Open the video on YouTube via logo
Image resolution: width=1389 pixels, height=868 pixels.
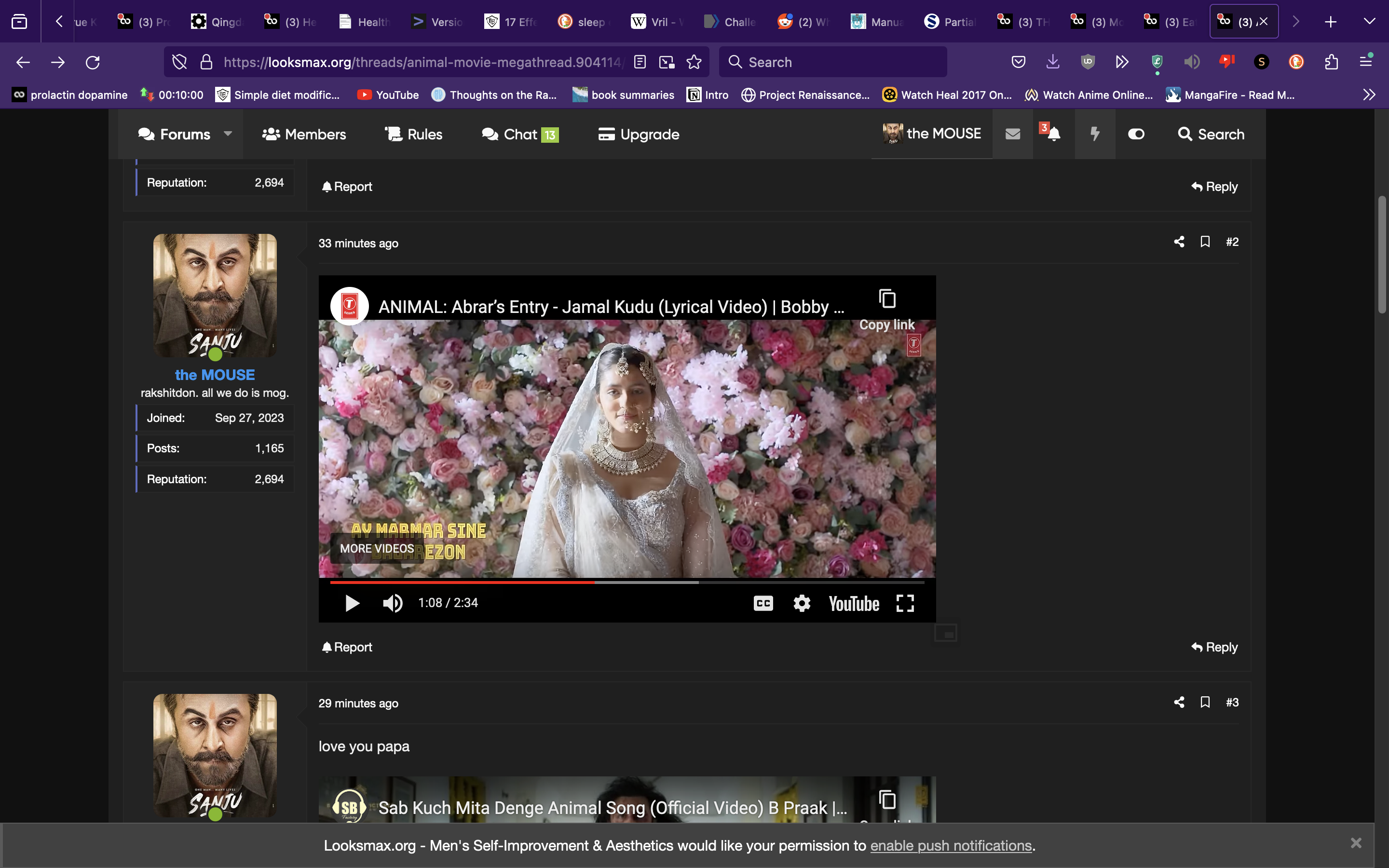(x=854, y=603)
